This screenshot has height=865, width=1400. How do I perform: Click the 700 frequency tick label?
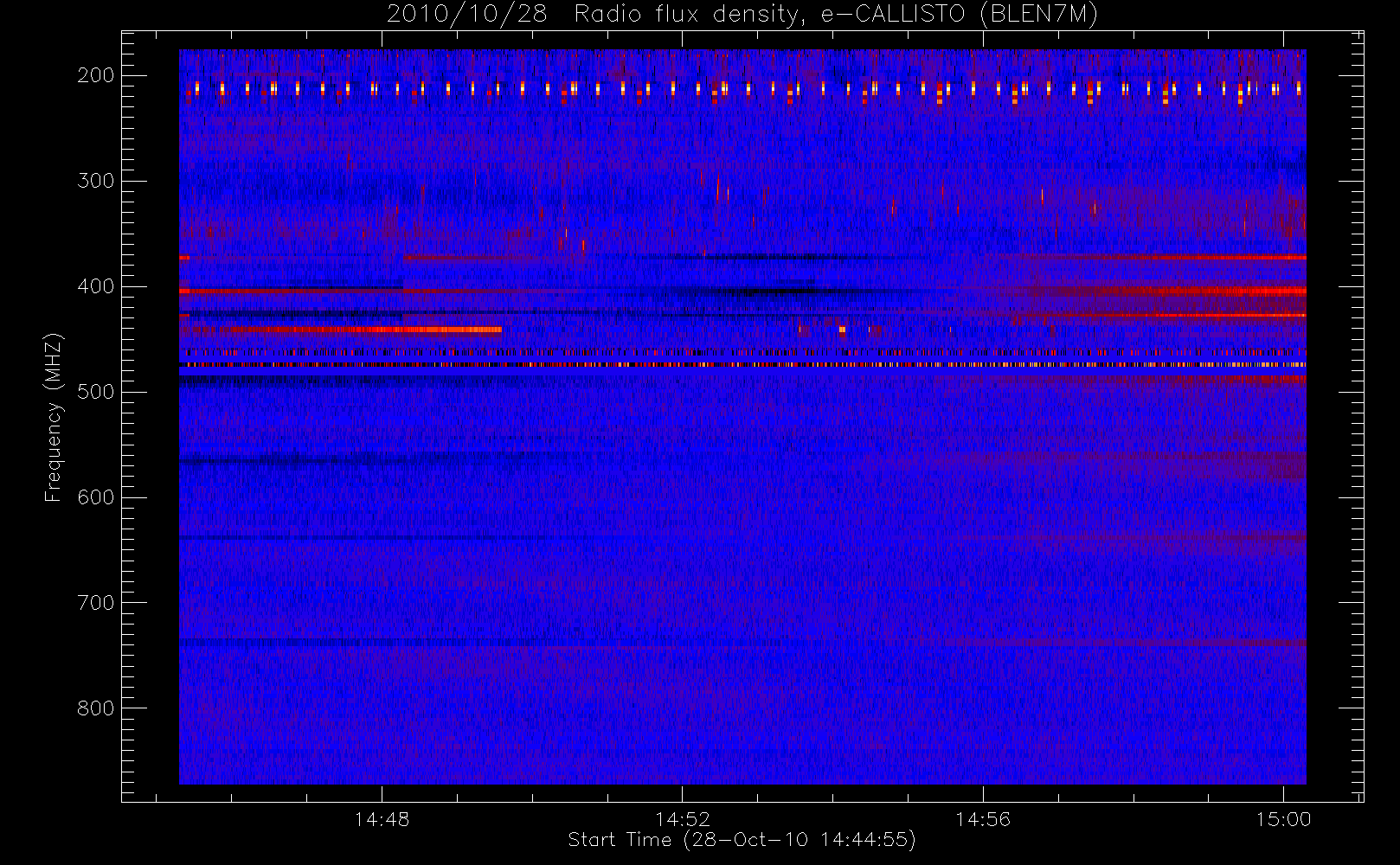pyautogui.click(x=95, y=603)
